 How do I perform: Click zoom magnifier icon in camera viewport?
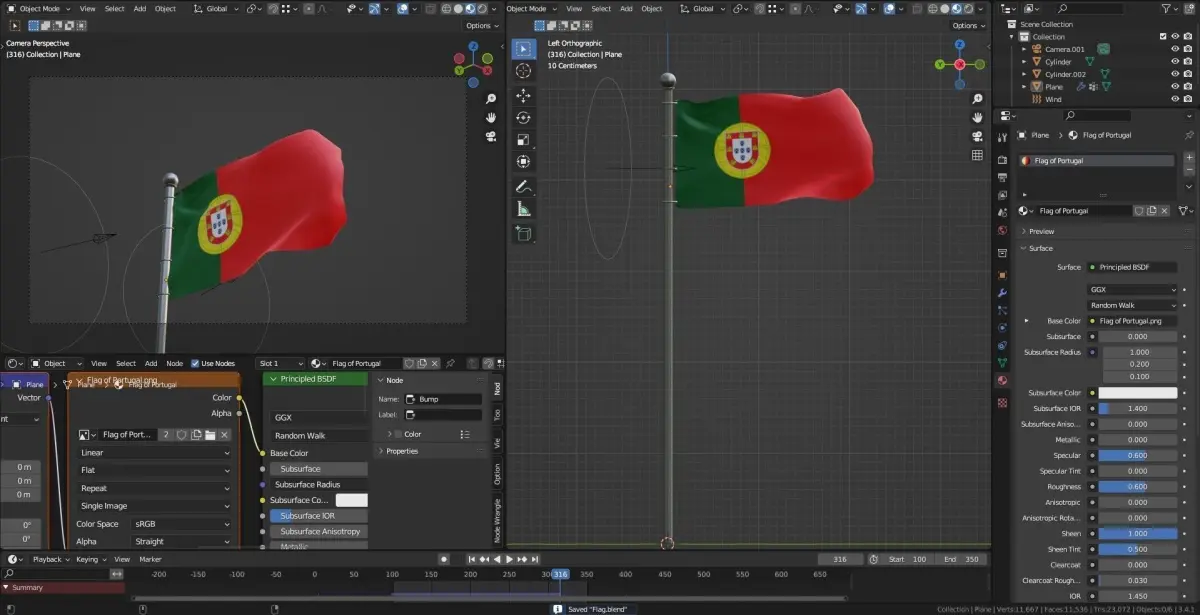[x=491, y=99]
